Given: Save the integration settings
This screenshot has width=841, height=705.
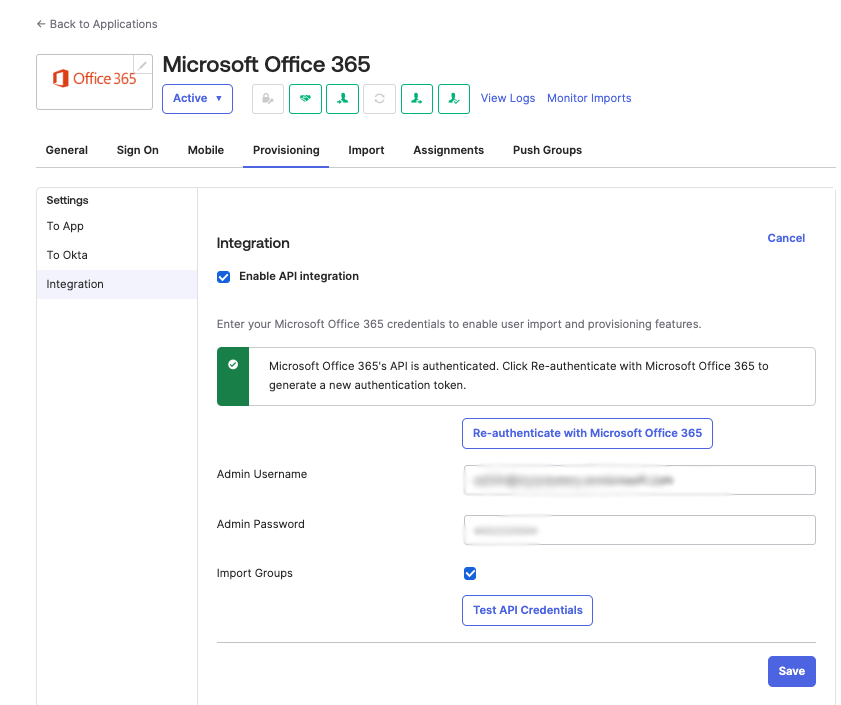Looking at the screenshot, I should tap(791, 672).
